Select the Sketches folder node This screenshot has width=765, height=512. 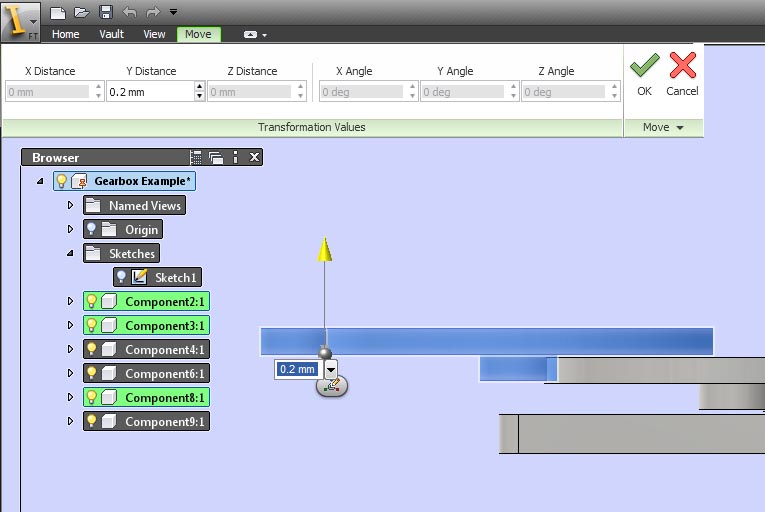point(121,254)
